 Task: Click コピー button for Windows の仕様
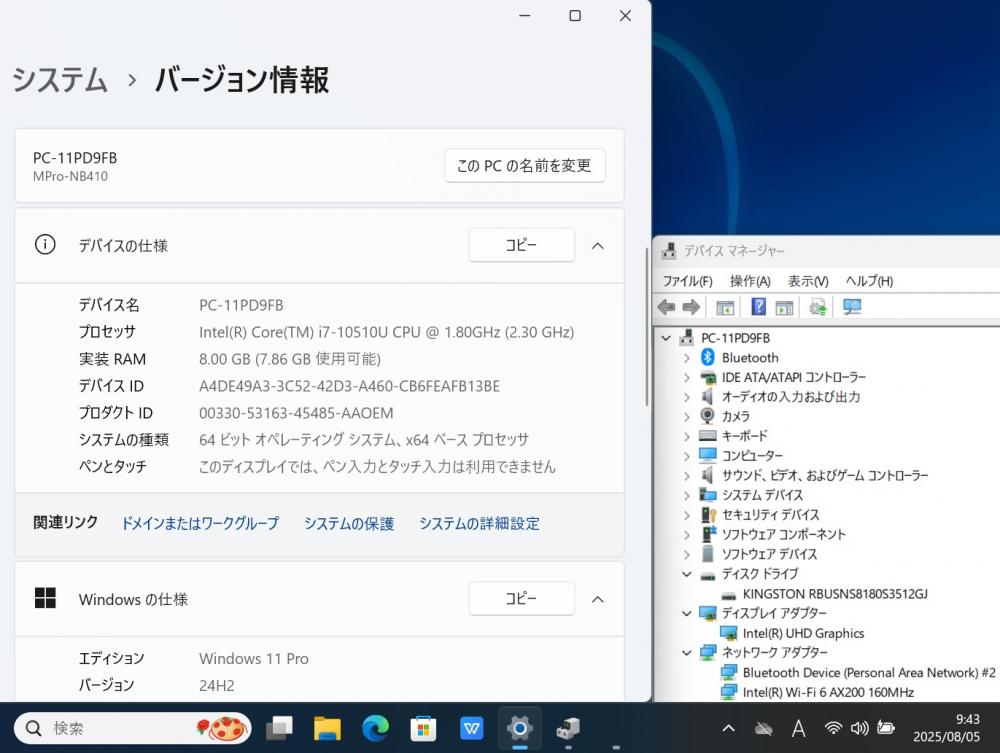(522, 599)
